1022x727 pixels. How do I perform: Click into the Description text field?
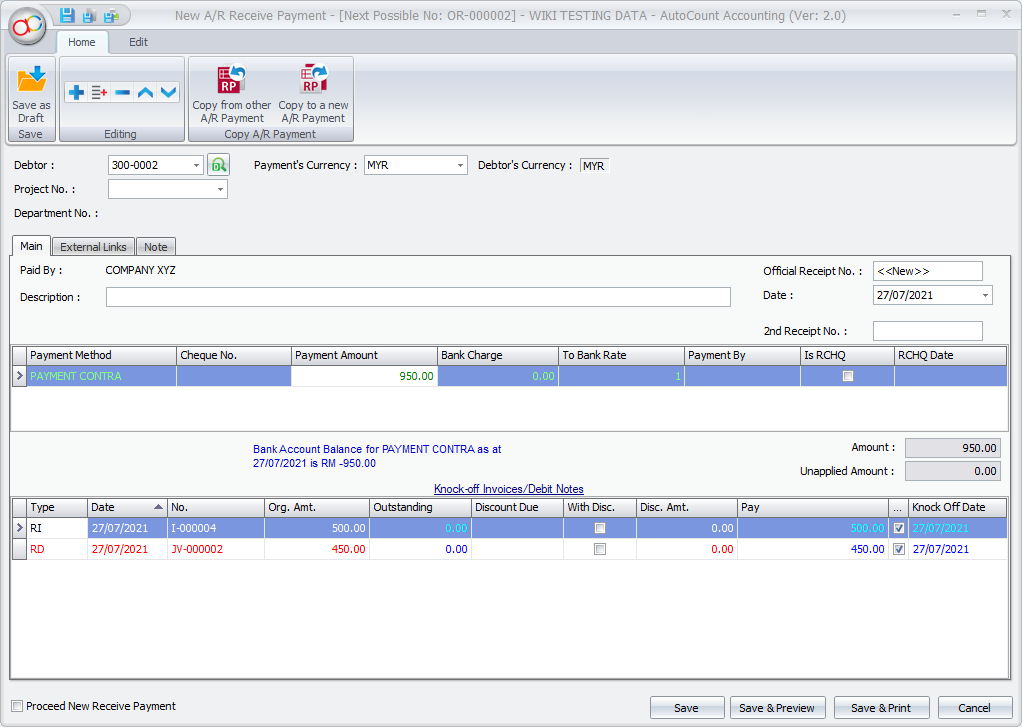pos(418,297)
